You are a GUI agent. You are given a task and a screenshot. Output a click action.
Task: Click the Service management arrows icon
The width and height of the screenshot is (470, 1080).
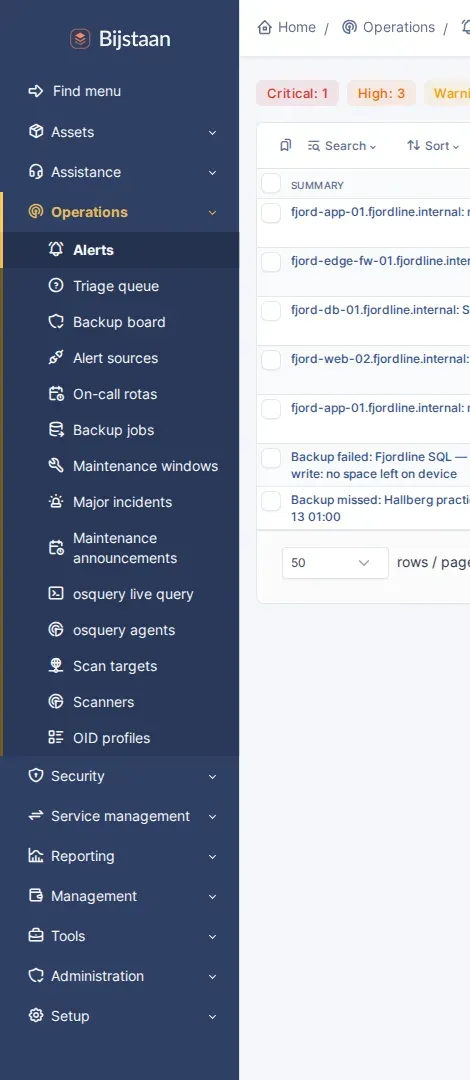(36, 816)
